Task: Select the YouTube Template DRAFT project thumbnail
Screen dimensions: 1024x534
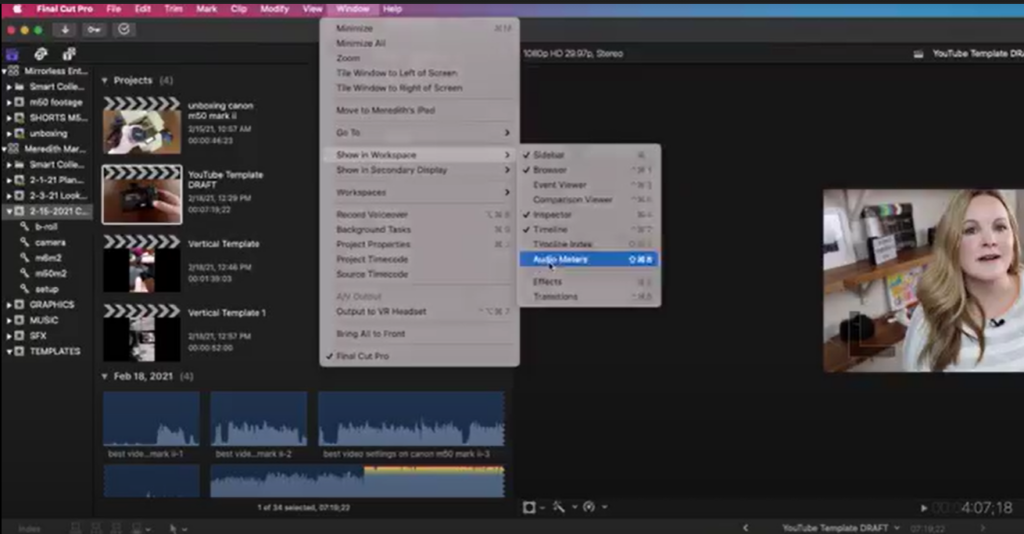Action: tap(142, 195)
